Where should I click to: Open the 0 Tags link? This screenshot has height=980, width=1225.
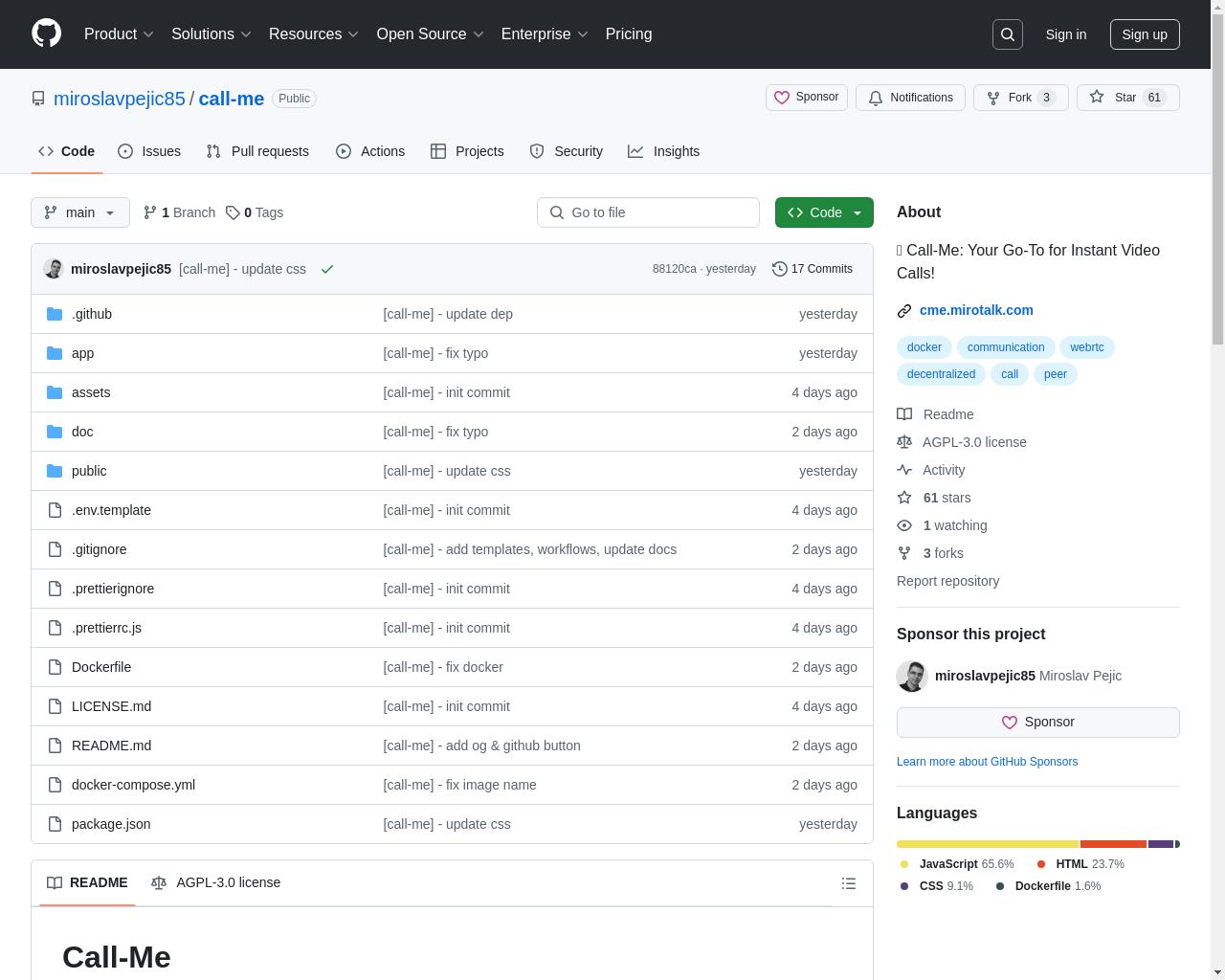pyautogui.click(x=255, y=212)
